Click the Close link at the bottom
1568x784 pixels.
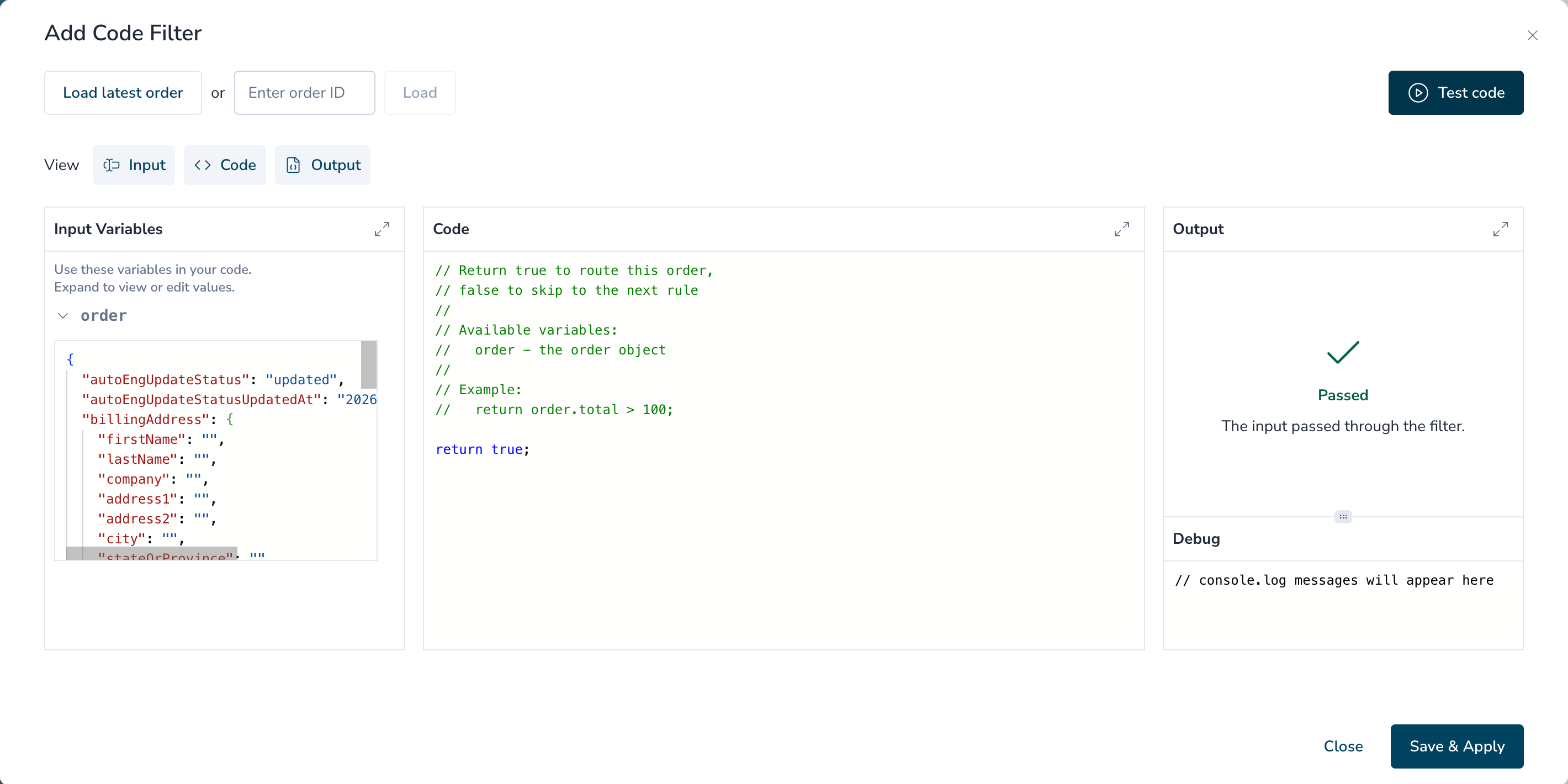(x=1343, y=746)
